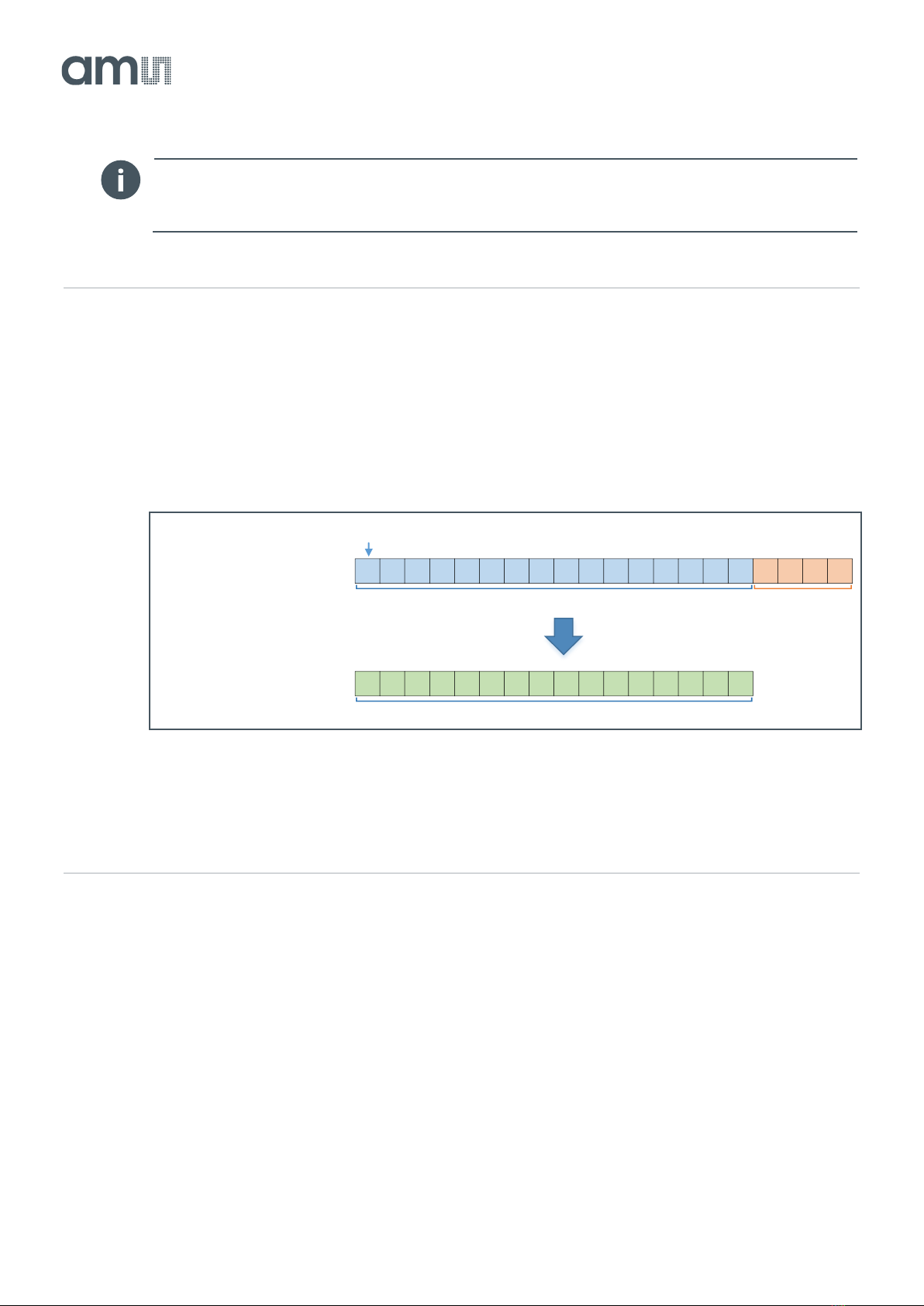The image size is (924, 1306).
Task: Click the blue bracket beneath the green cells
Action: [554, 700]
